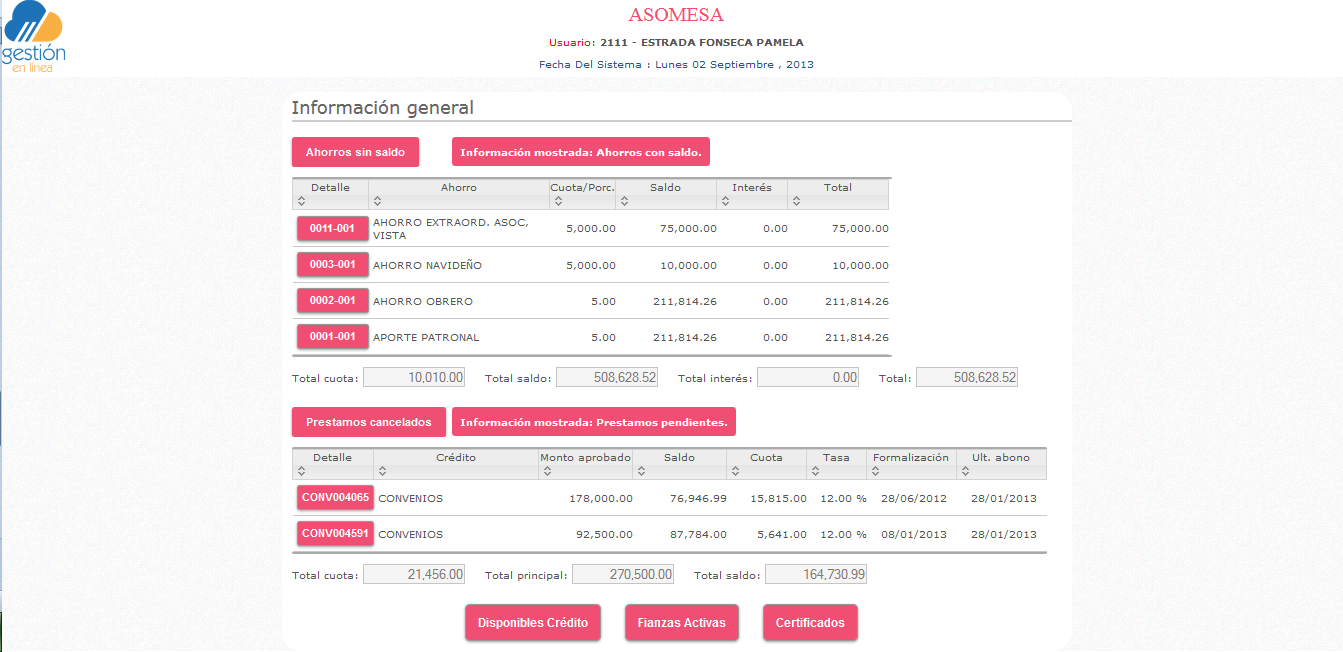Open detail for savings 0011-001
This screenshot has width=1343, height=652.
point(332,228)
